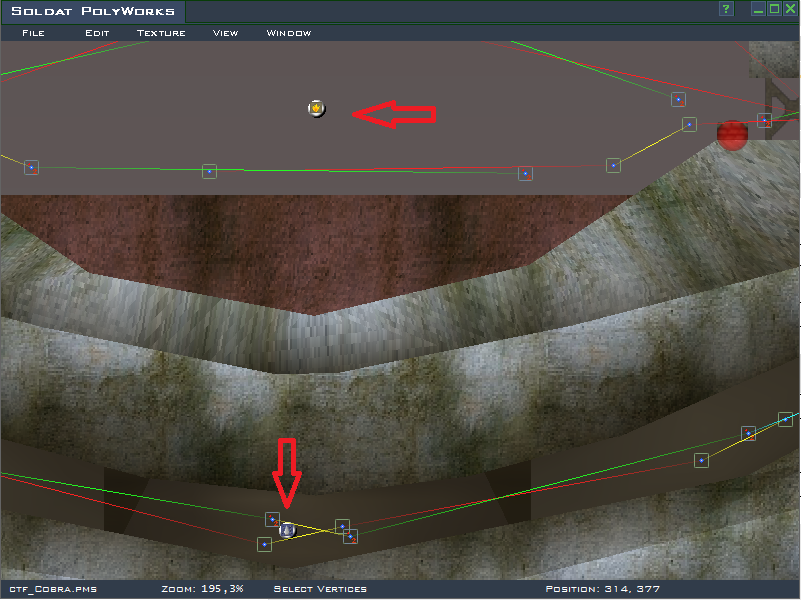This screenshot has height=600, width=801.
Task: Click the red sphere object marker
Action: pos(732,135)
